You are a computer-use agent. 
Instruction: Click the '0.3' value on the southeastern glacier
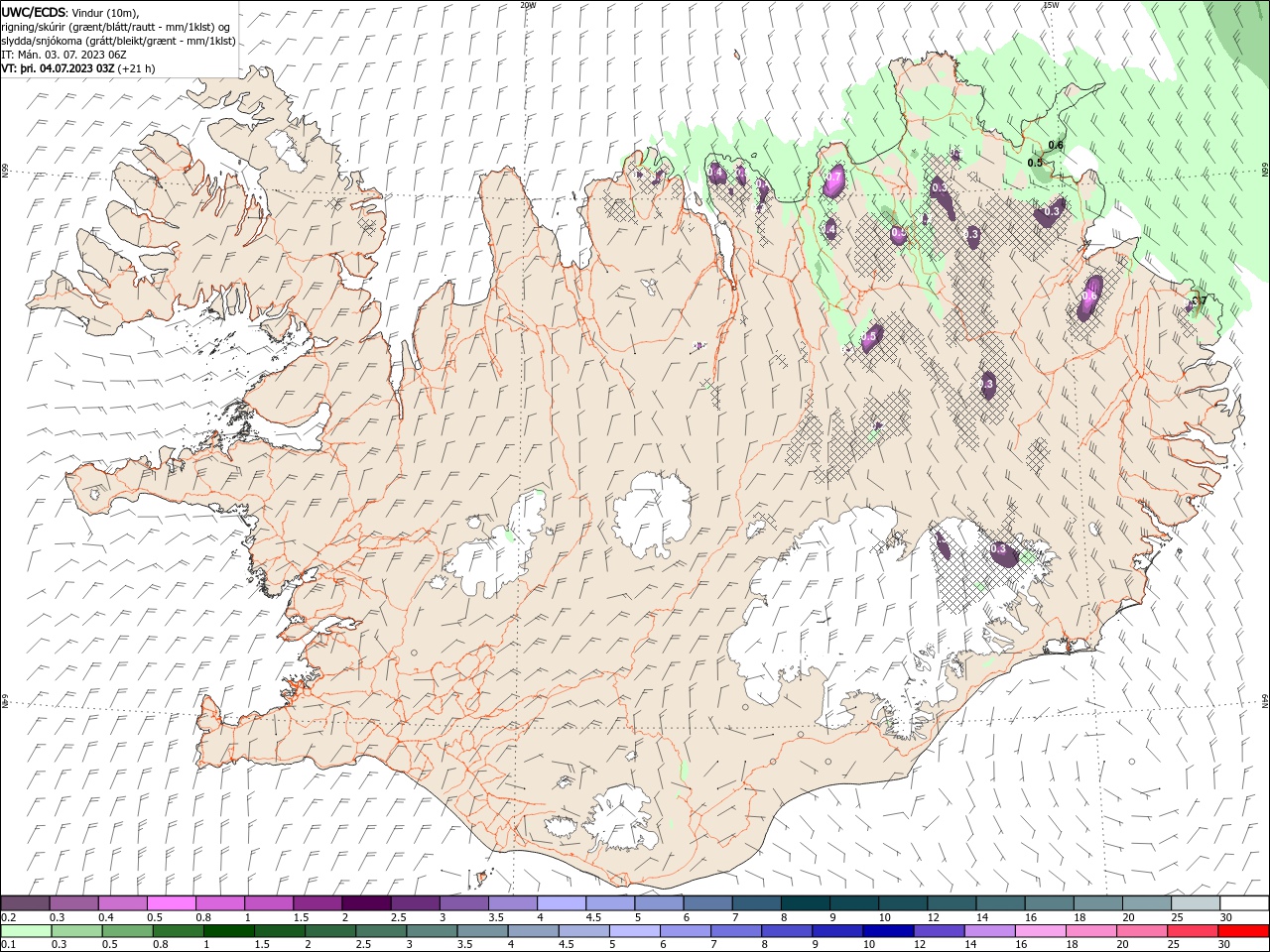999,548
